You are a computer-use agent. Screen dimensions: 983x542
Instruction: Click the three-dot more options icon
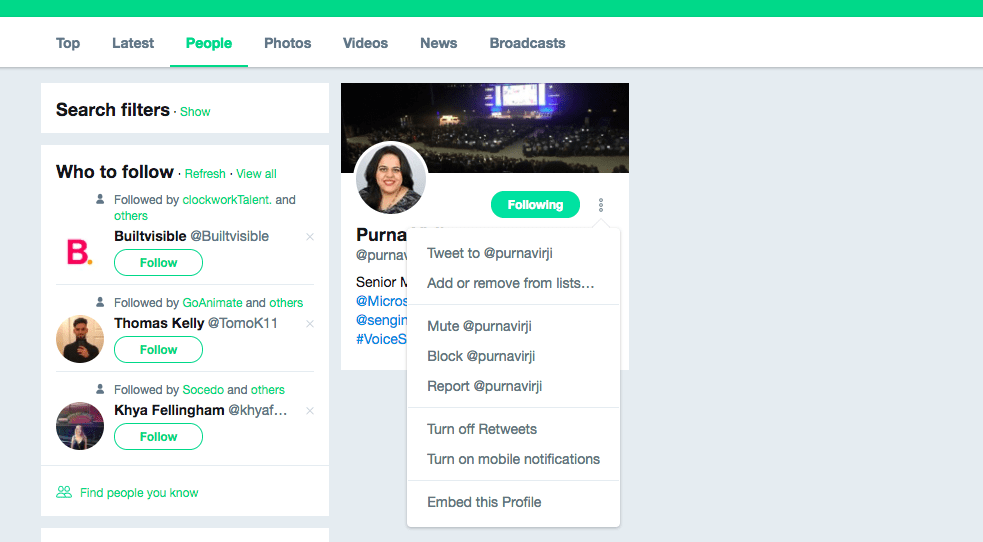[x=601, y=205]
